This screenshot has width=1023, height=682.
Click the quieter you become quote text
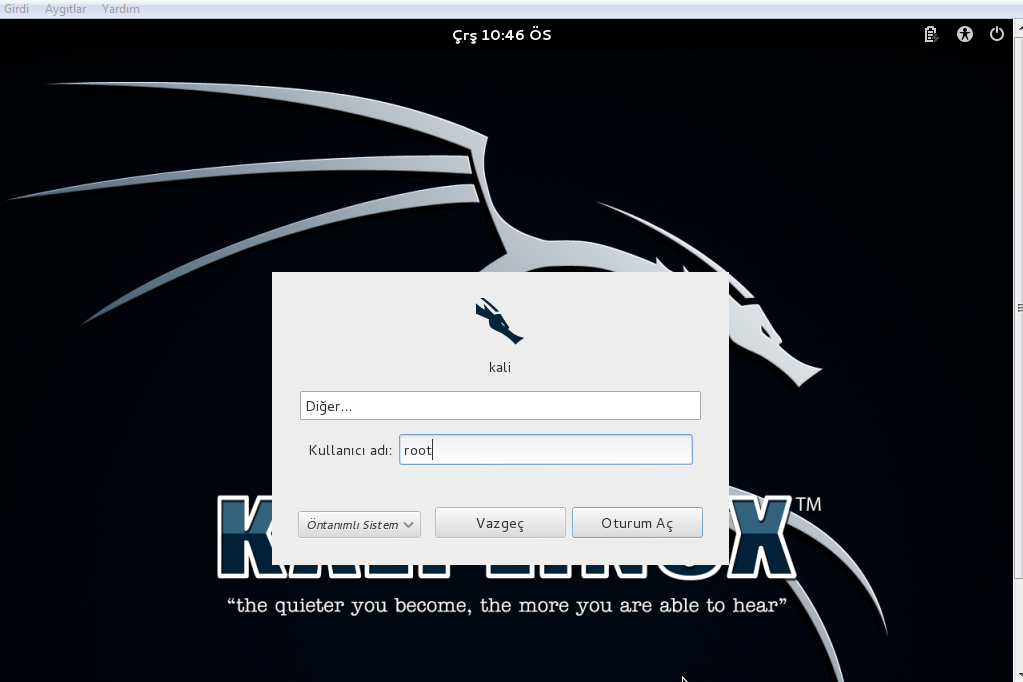507,606
